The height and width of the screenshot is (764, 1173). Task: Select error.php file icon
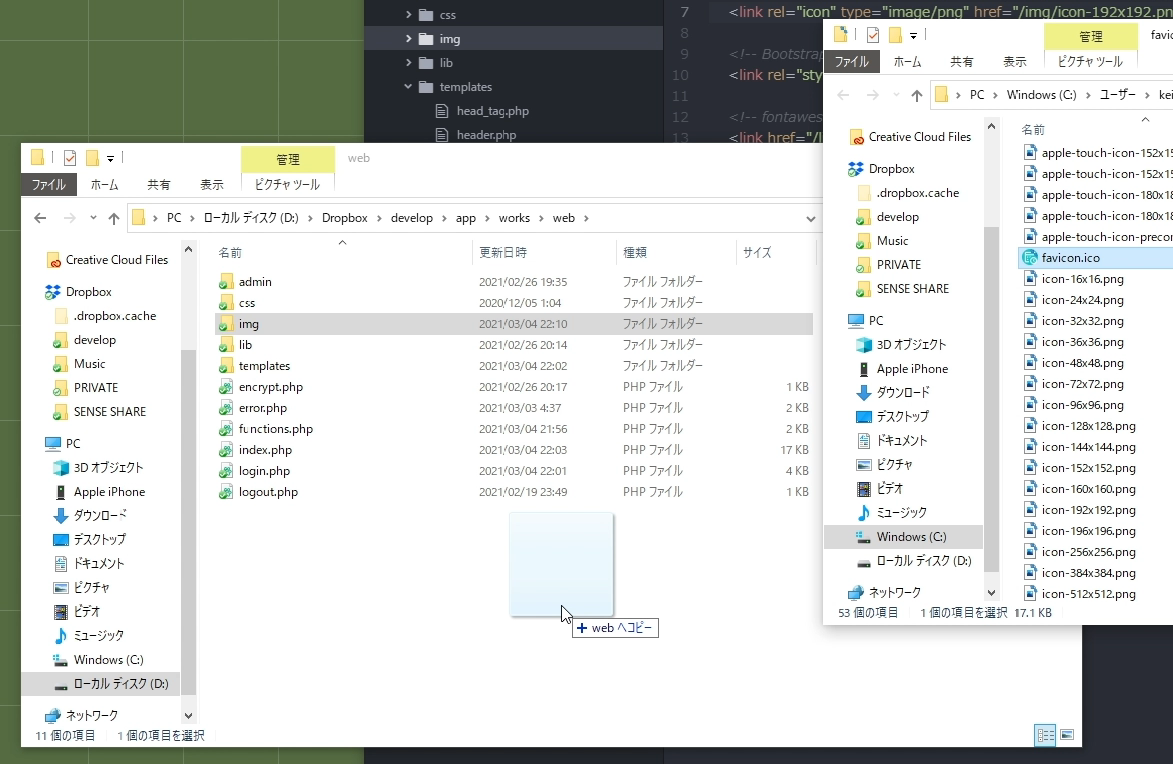tap(226, 408)
